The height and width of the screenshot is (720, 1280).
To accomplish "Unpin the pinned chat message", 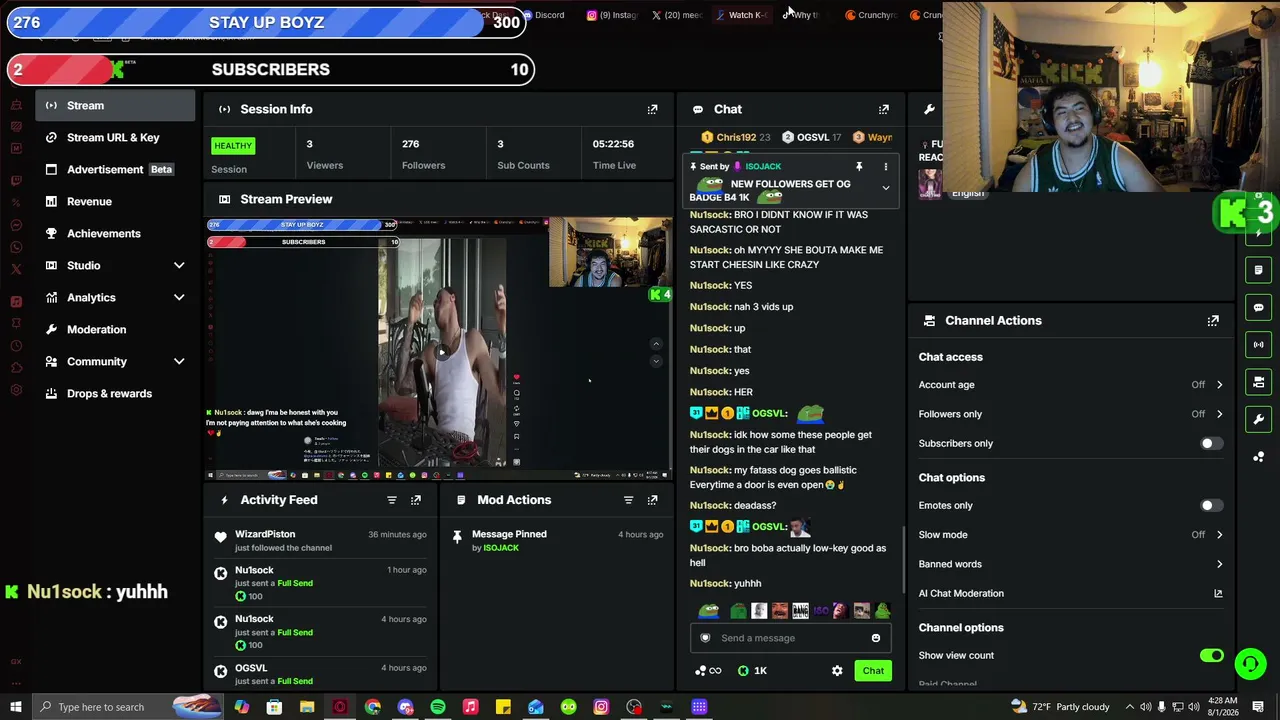I will 859,167.
